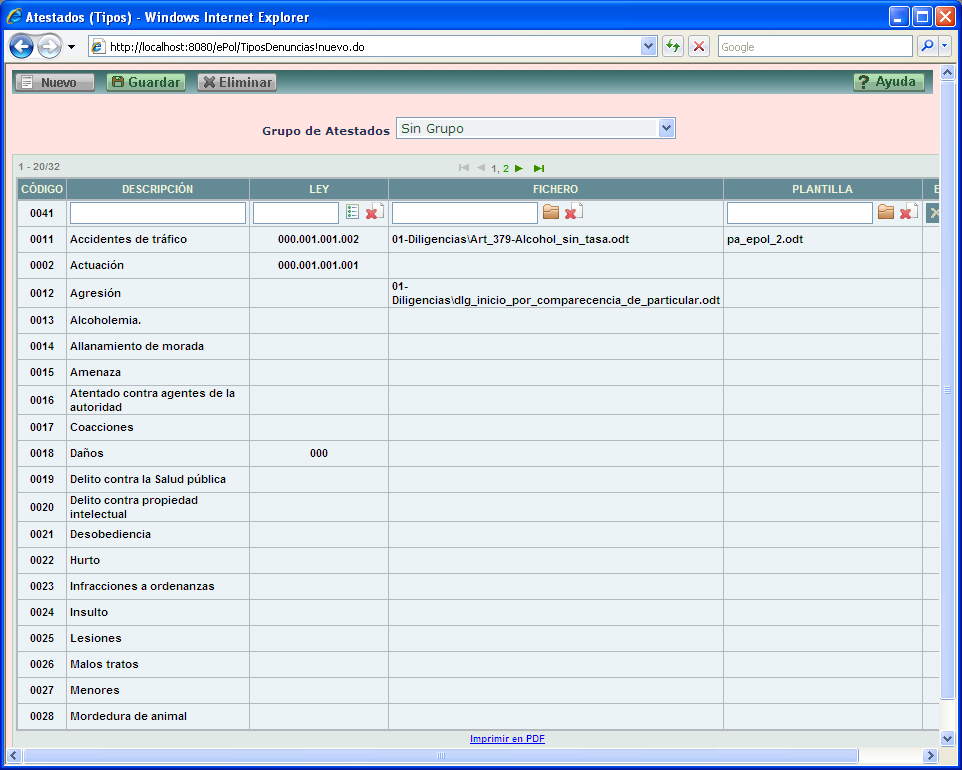
Task: Clear the Fichero field with red X
Action: [x=572, y=212]
